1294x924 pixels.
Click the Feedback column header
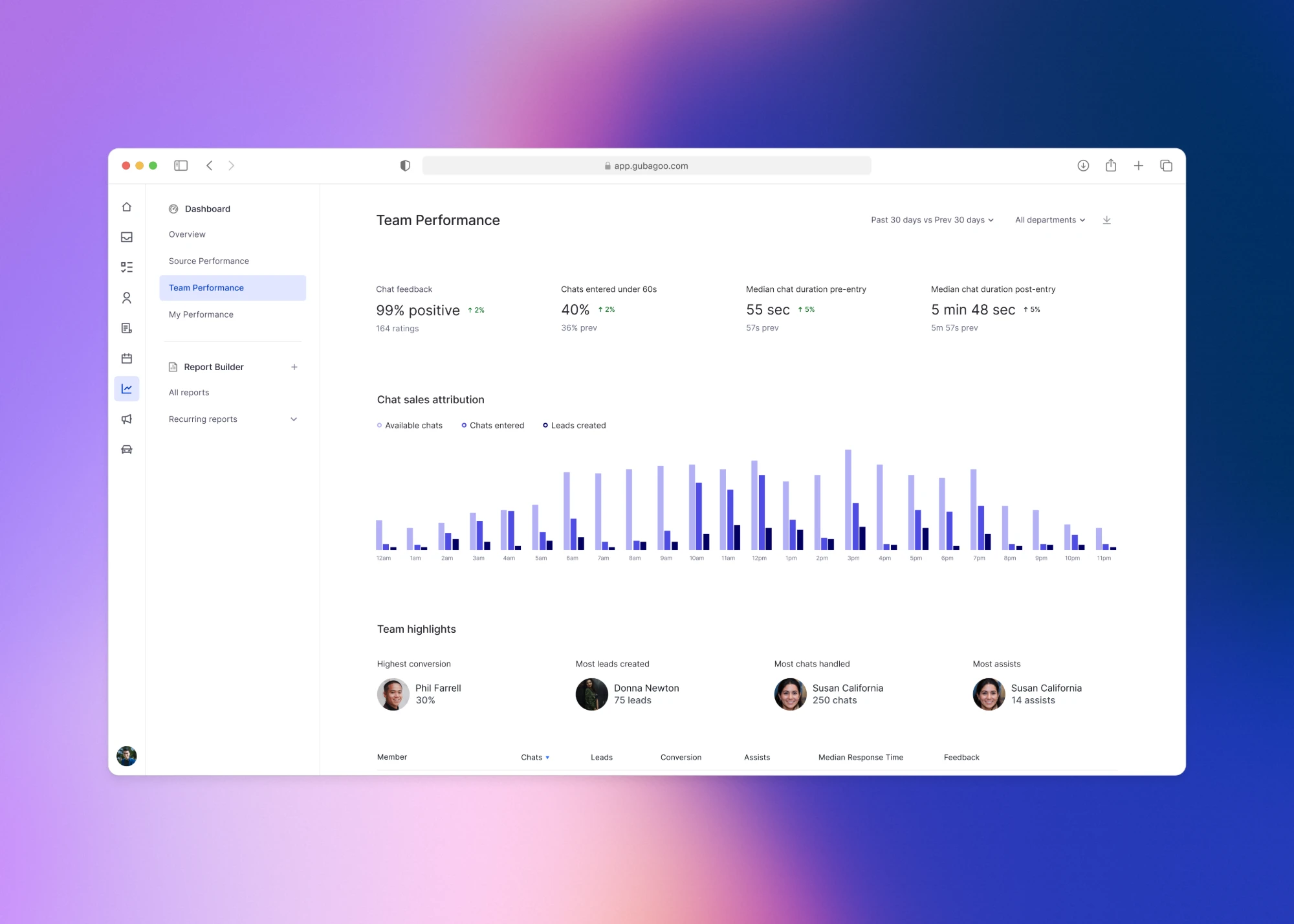(x=961, y=757)
